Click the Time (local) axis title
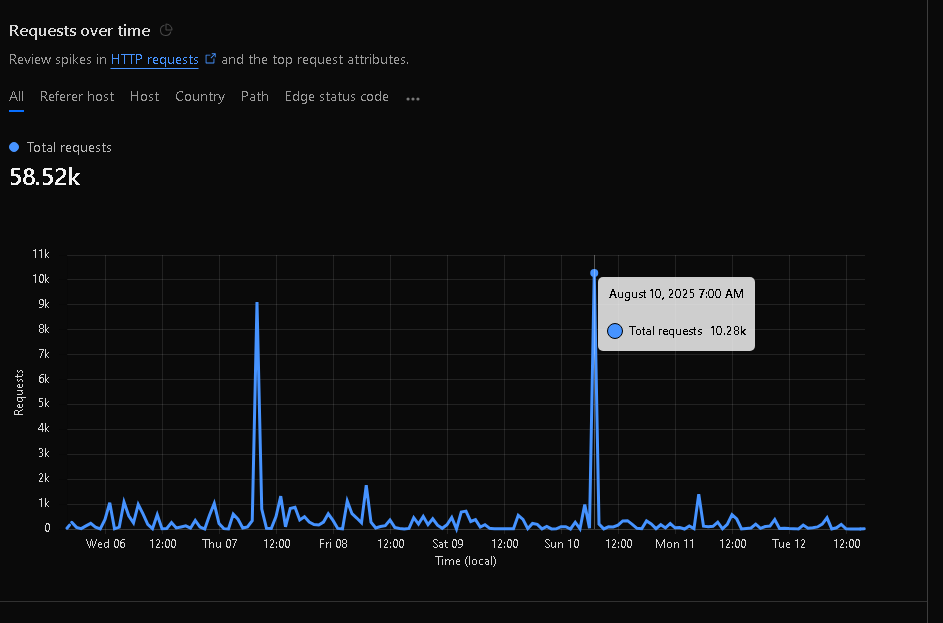 465,560
